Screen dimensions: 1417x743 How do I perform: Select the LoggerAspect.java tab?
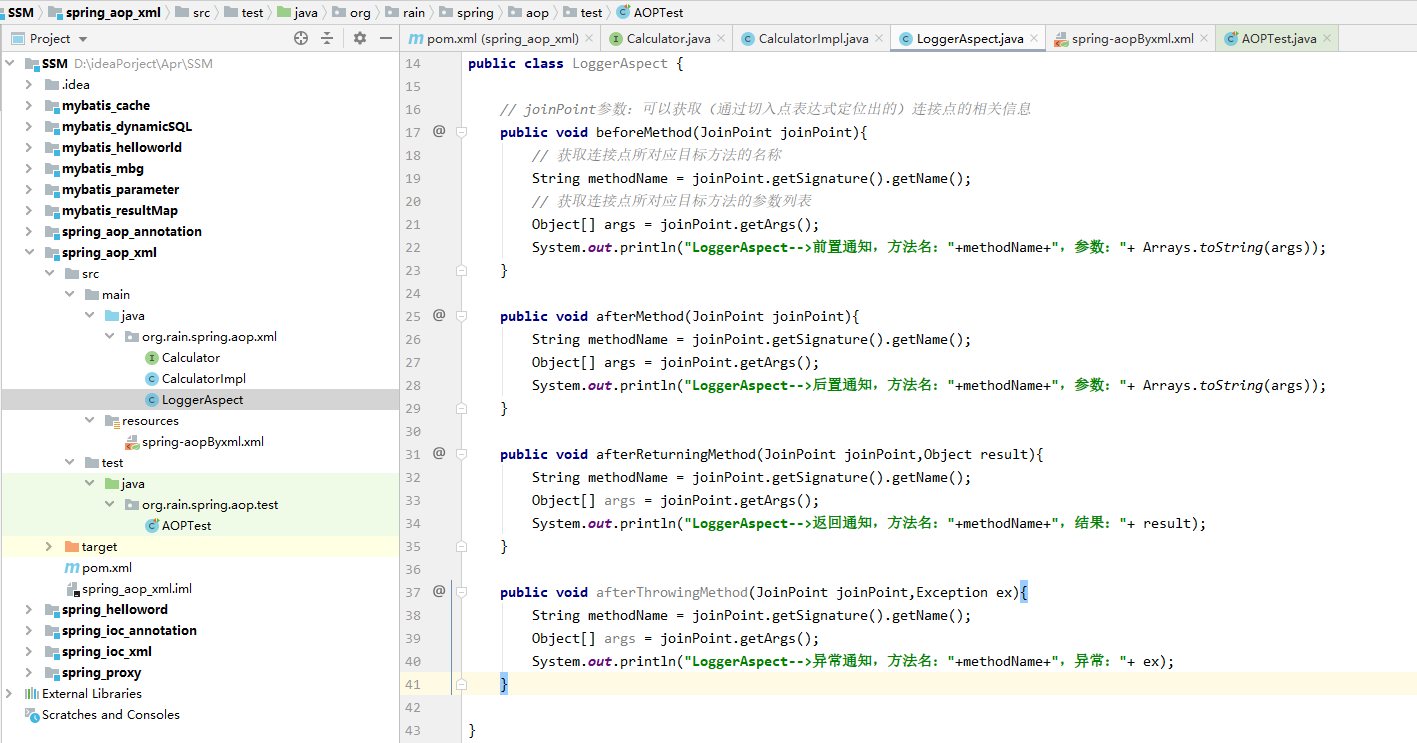coord(970,39)
